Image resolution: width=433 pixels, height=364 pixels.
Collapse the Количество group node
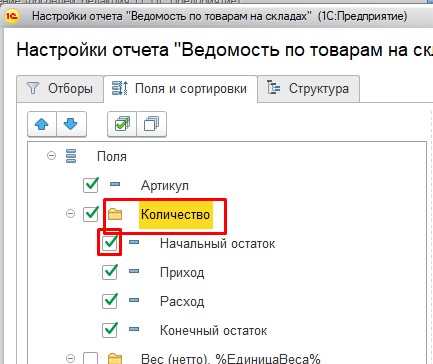pyautogui.click(x=70, y=214)
